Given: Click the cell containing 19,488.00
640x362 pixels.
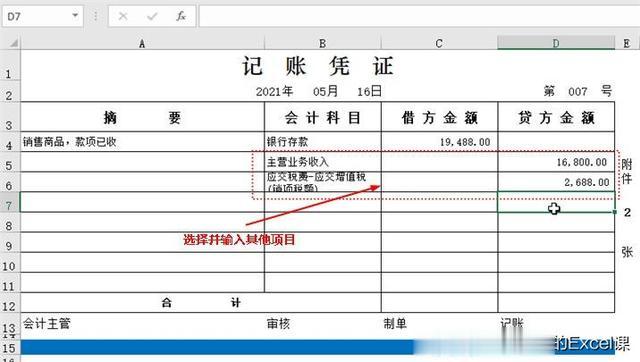Looking at the screenshot, I should tap(440, 142).
